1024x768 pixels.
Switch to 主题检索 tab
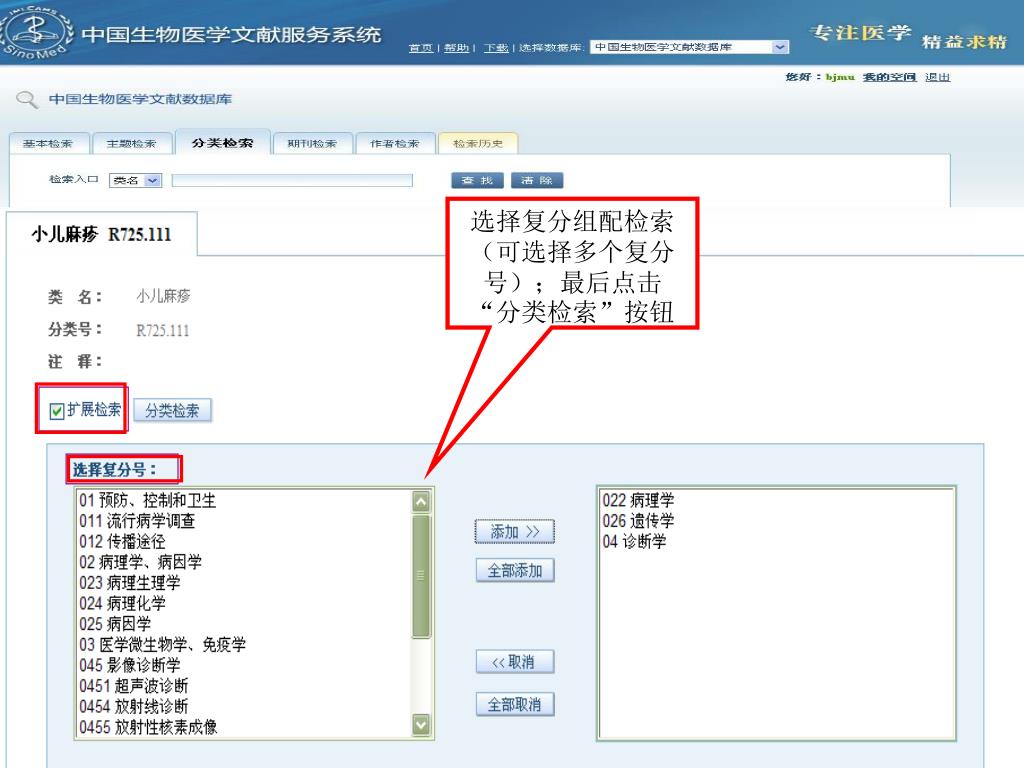tap(132, 144)
